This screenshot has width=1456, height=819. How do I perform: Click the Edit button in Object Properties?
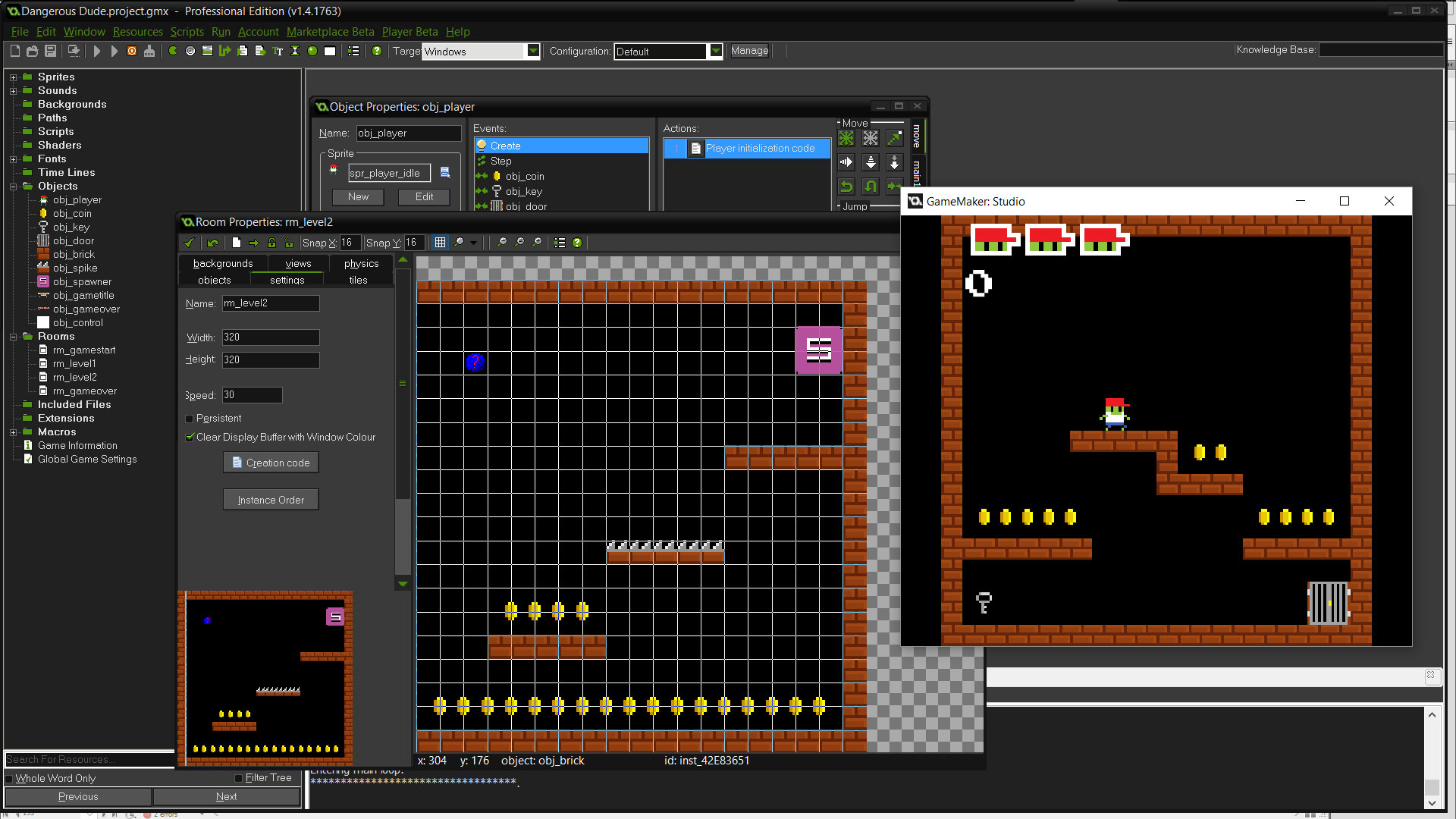click(424, 196)
